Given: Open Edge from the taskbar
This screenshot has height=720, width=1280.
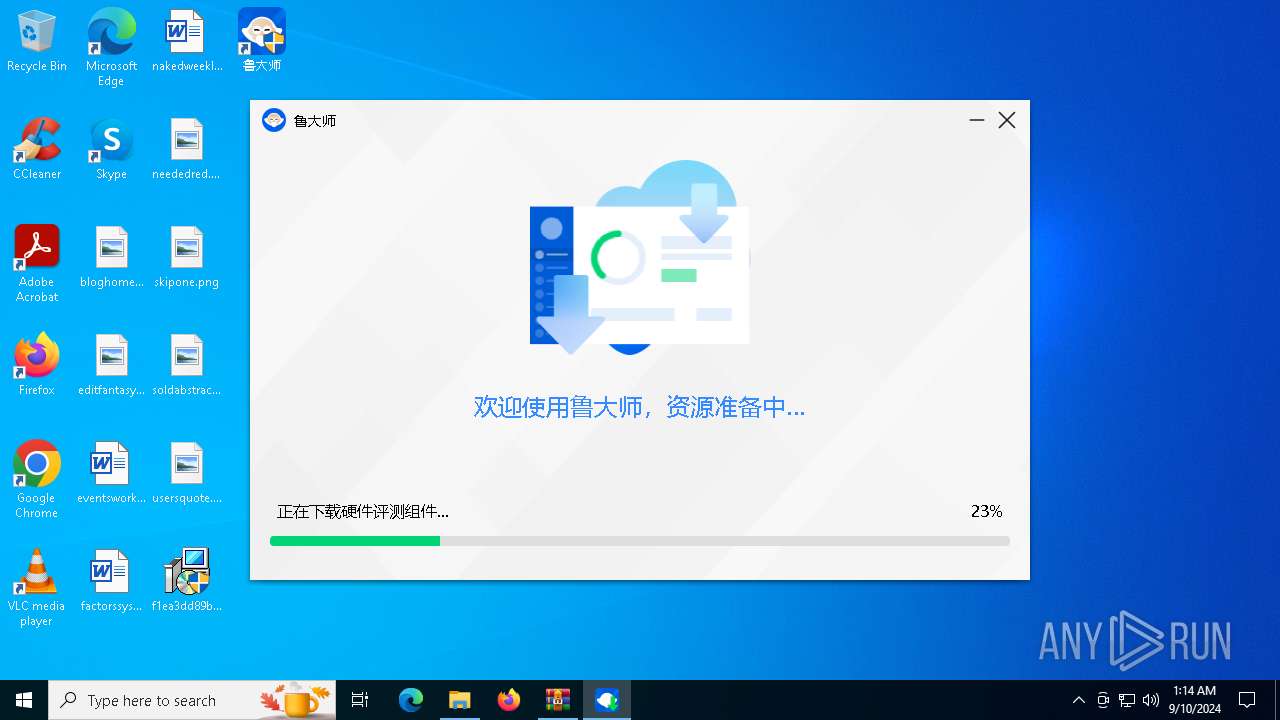Looking at the screenshot, I should tap(411, 700).
